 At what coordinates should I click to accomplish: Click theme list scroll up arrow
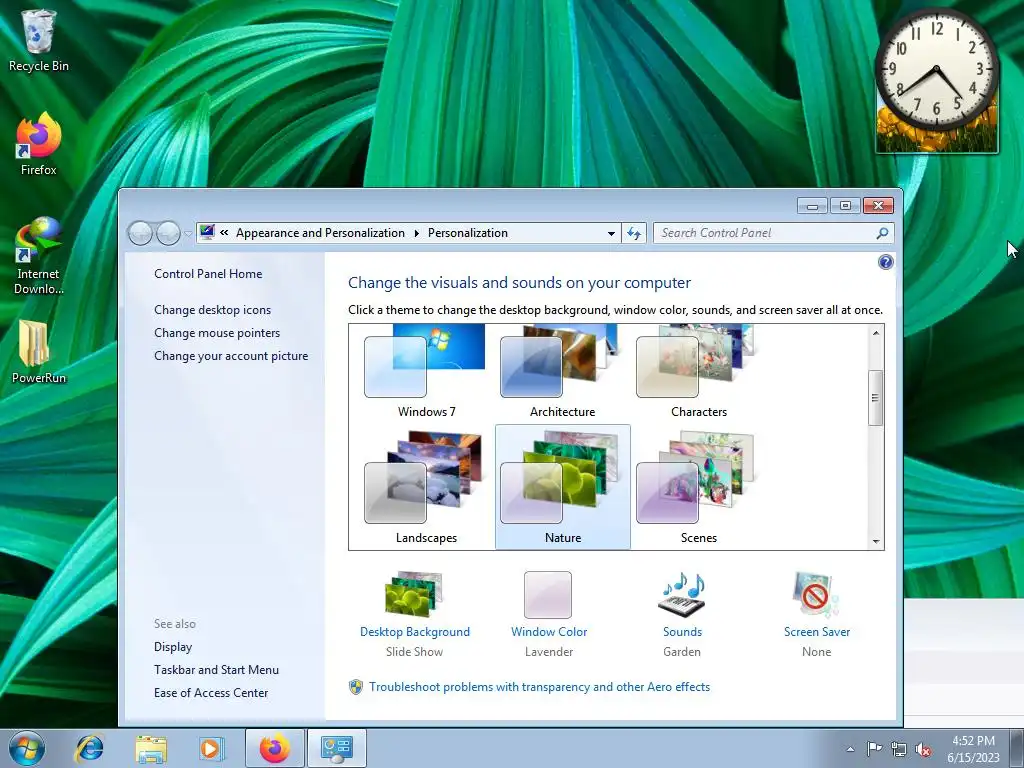pos(876,332)
